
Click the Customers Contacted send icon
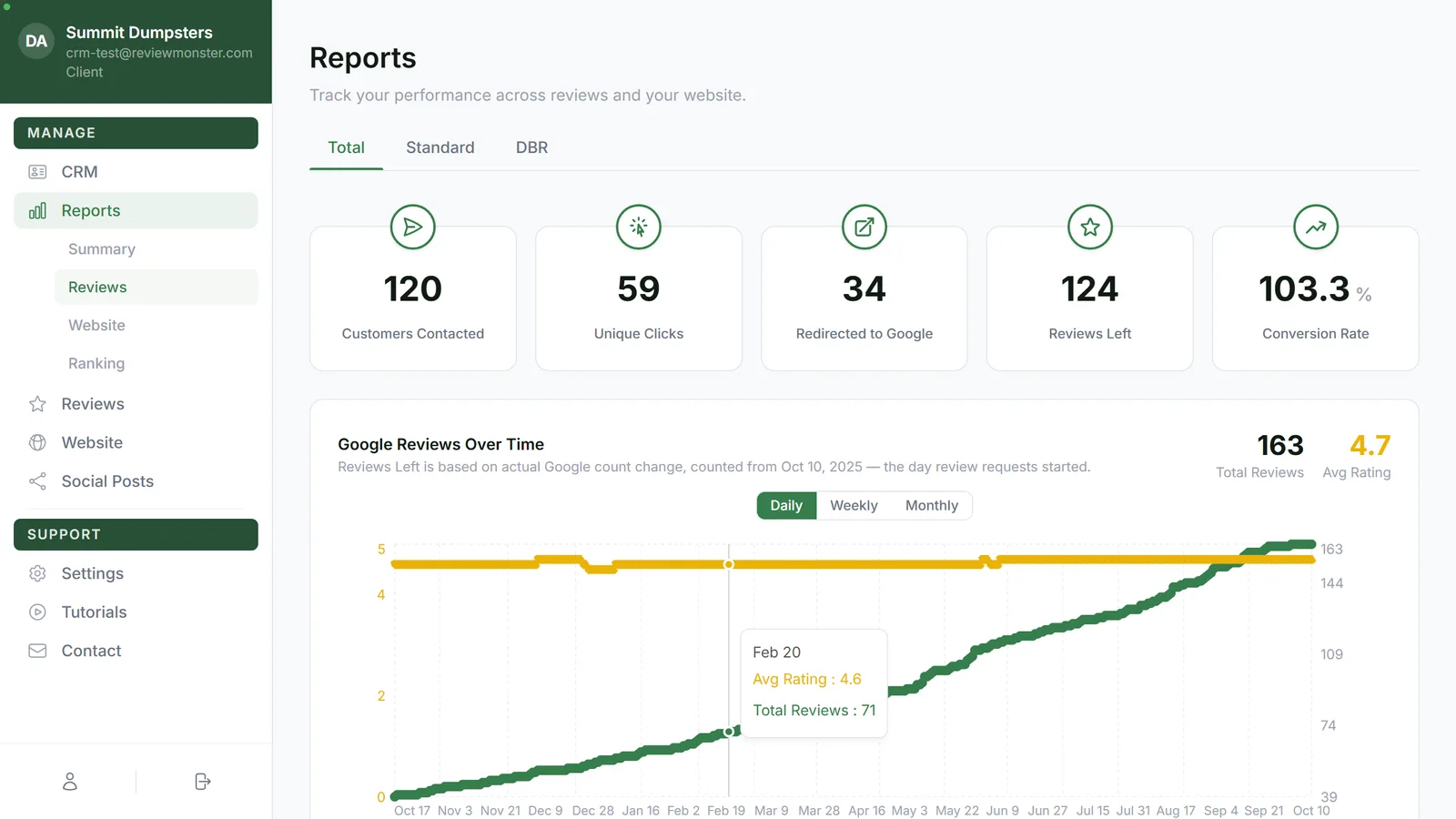pyautogui.click(x=413, y=227)
